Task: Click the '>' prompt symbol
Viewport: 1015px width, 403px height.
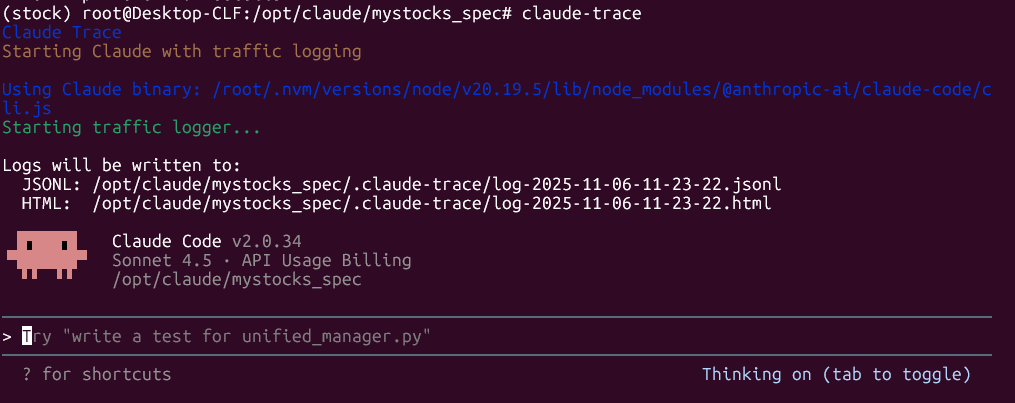Action: pos(7,336)
